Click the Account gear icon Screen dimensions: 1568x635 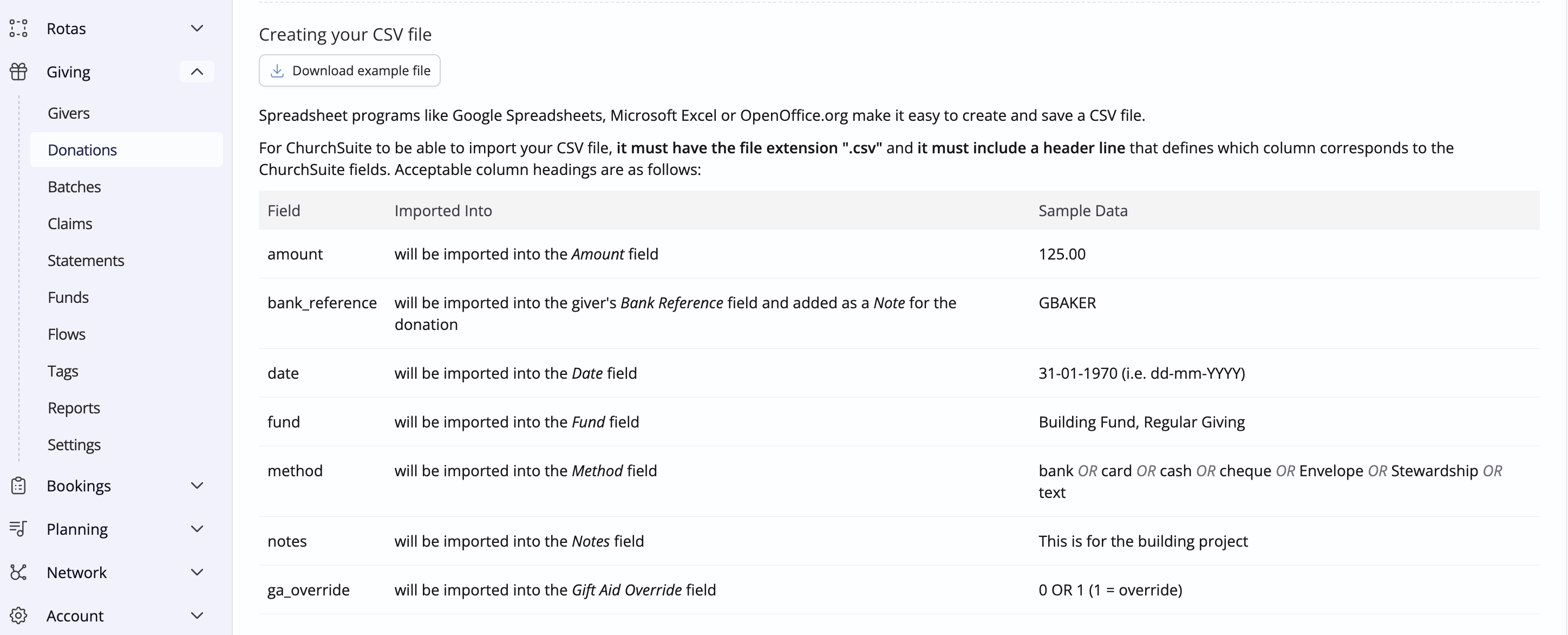coord(18,615)
